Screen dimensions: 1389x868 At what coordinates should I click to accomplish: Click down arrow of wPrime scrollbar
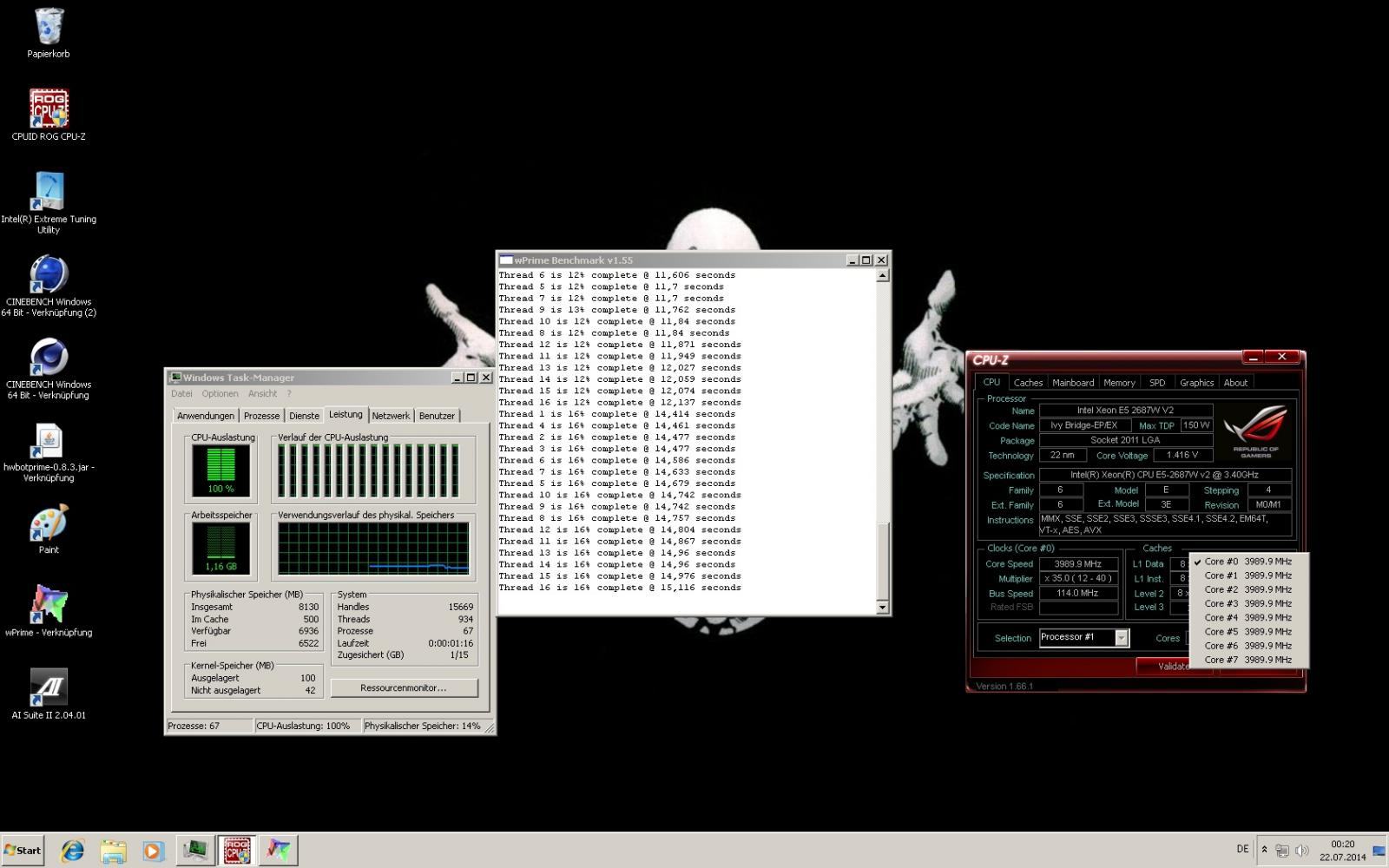pyautogui.click(x=882, y=608)
